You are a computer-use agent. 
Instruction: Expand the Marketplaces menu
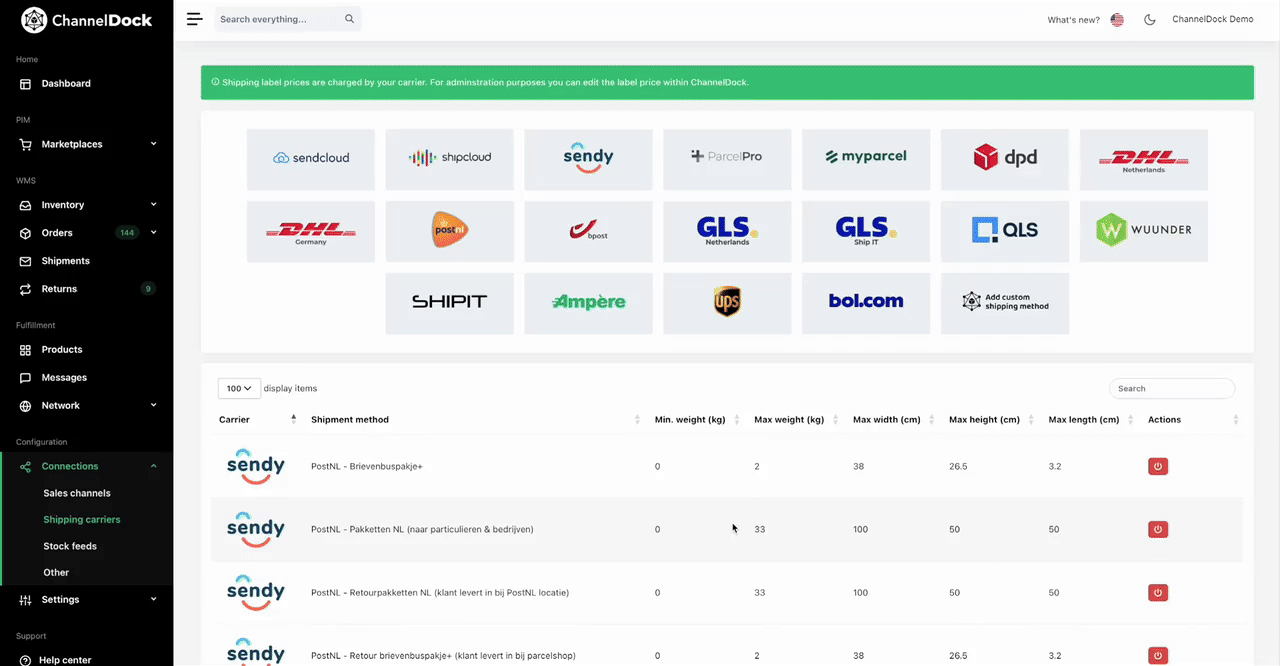pyautogui.click(x=87, y=144)
